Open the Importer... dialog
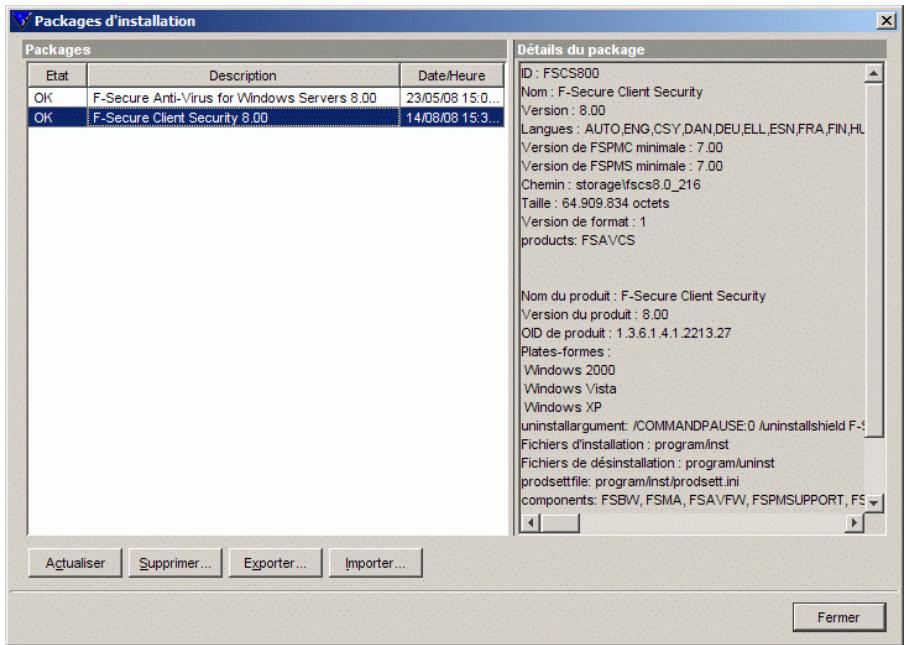 [x=375, y=563]
